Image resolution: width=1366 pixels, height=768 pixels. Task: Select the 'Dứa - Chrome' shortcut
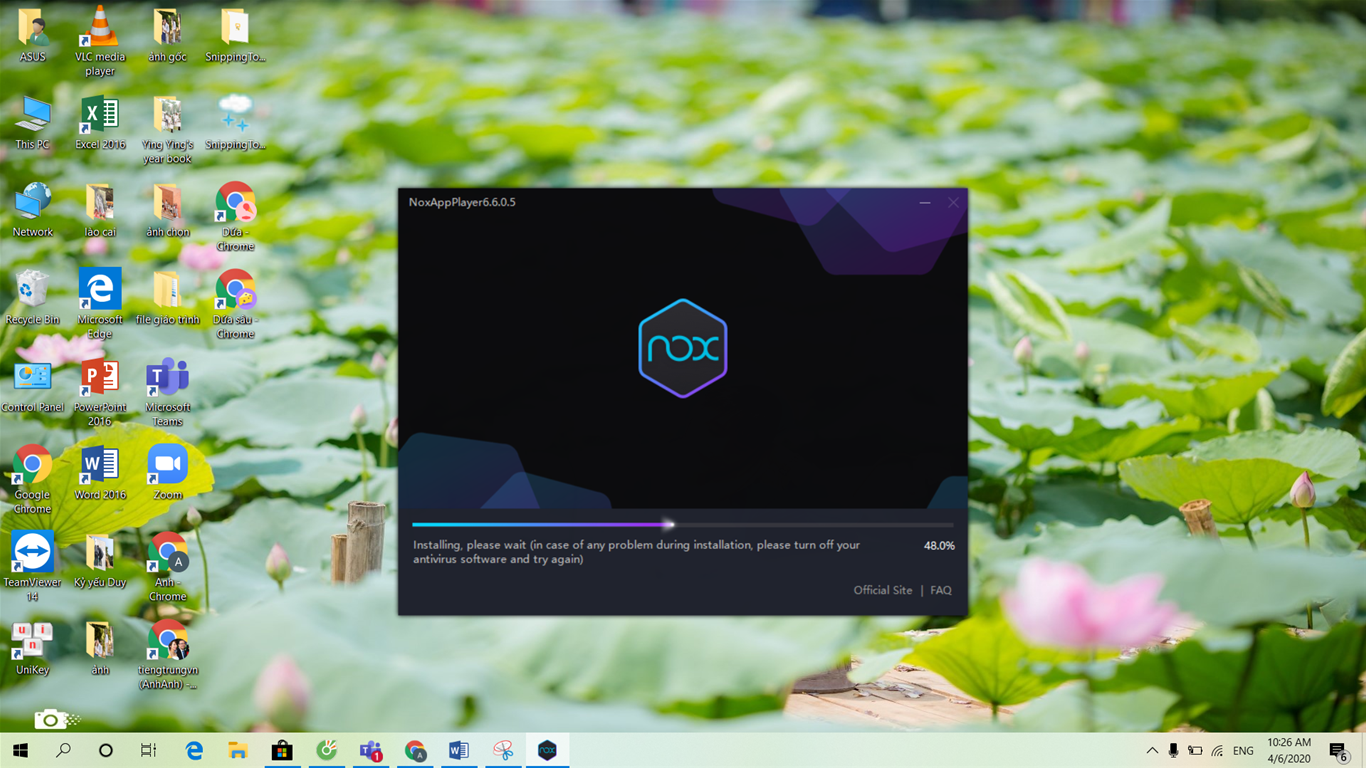235,218
